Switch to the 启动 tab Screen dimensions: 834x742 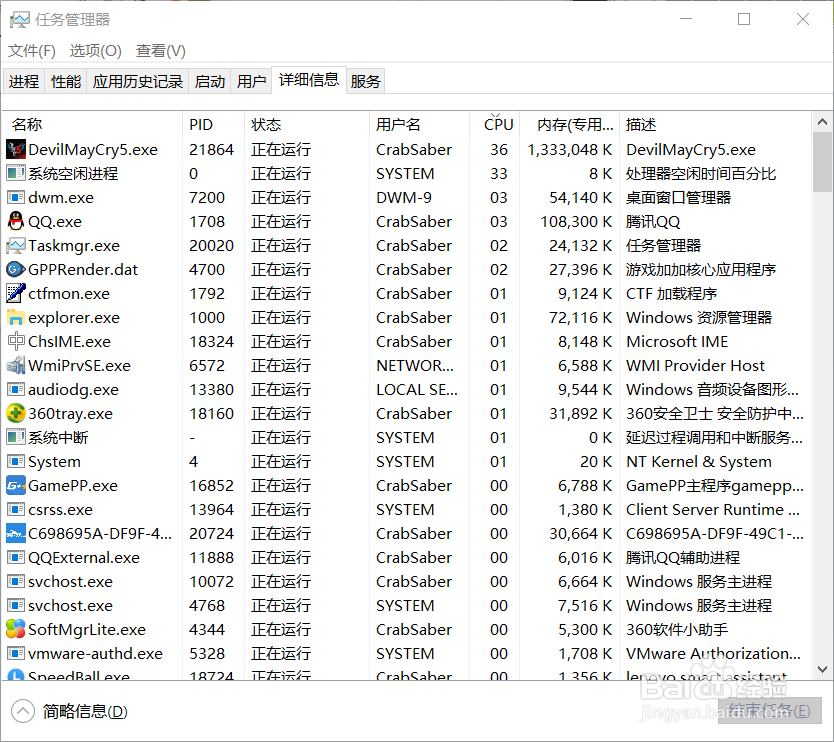[x=210, y=81]
